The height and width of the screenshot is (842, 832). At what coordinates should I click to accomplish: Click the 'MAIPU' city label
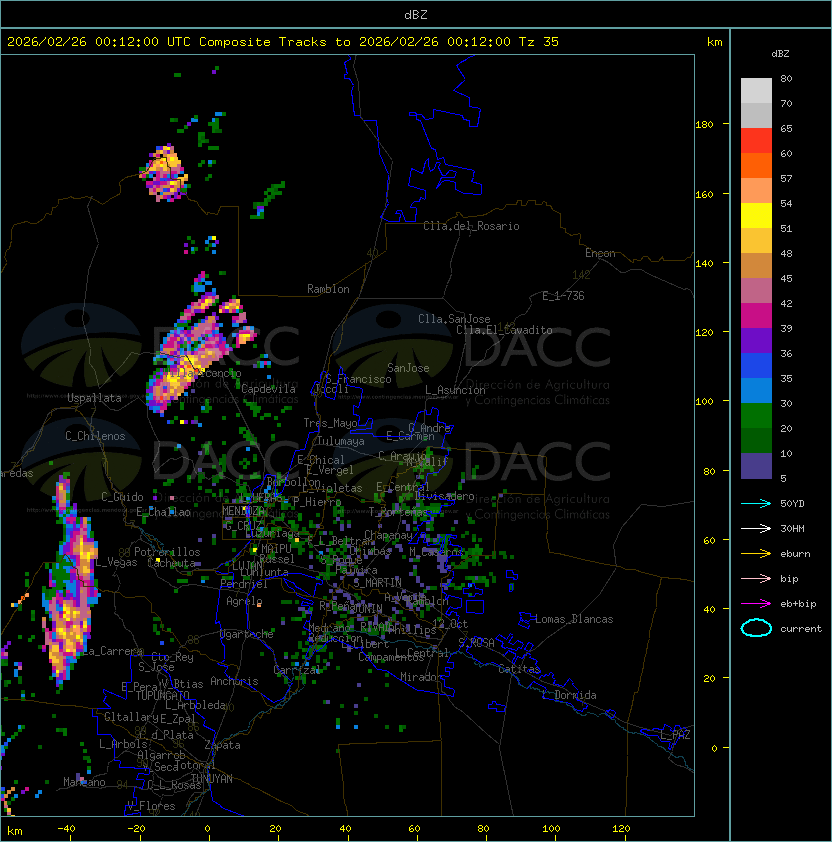(276, 549)
